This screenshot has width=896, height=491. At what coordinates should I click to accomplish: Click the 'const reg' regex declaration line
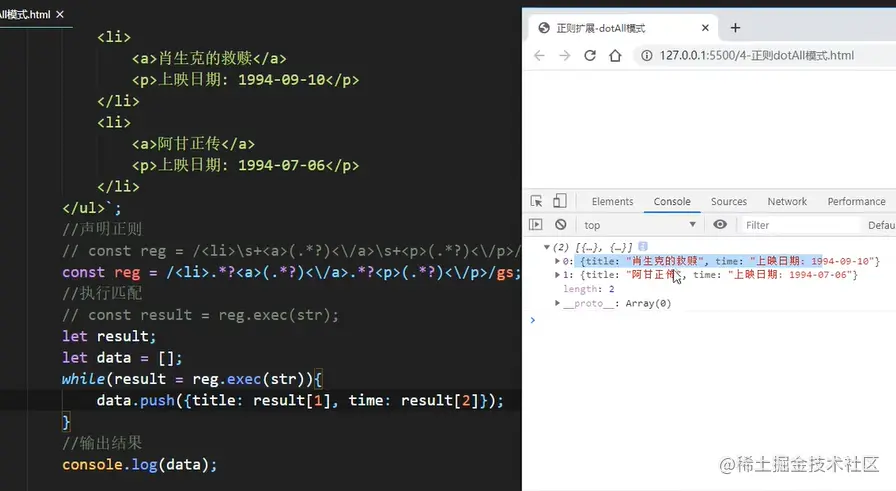pyautogui.click(x=291, y=273)
